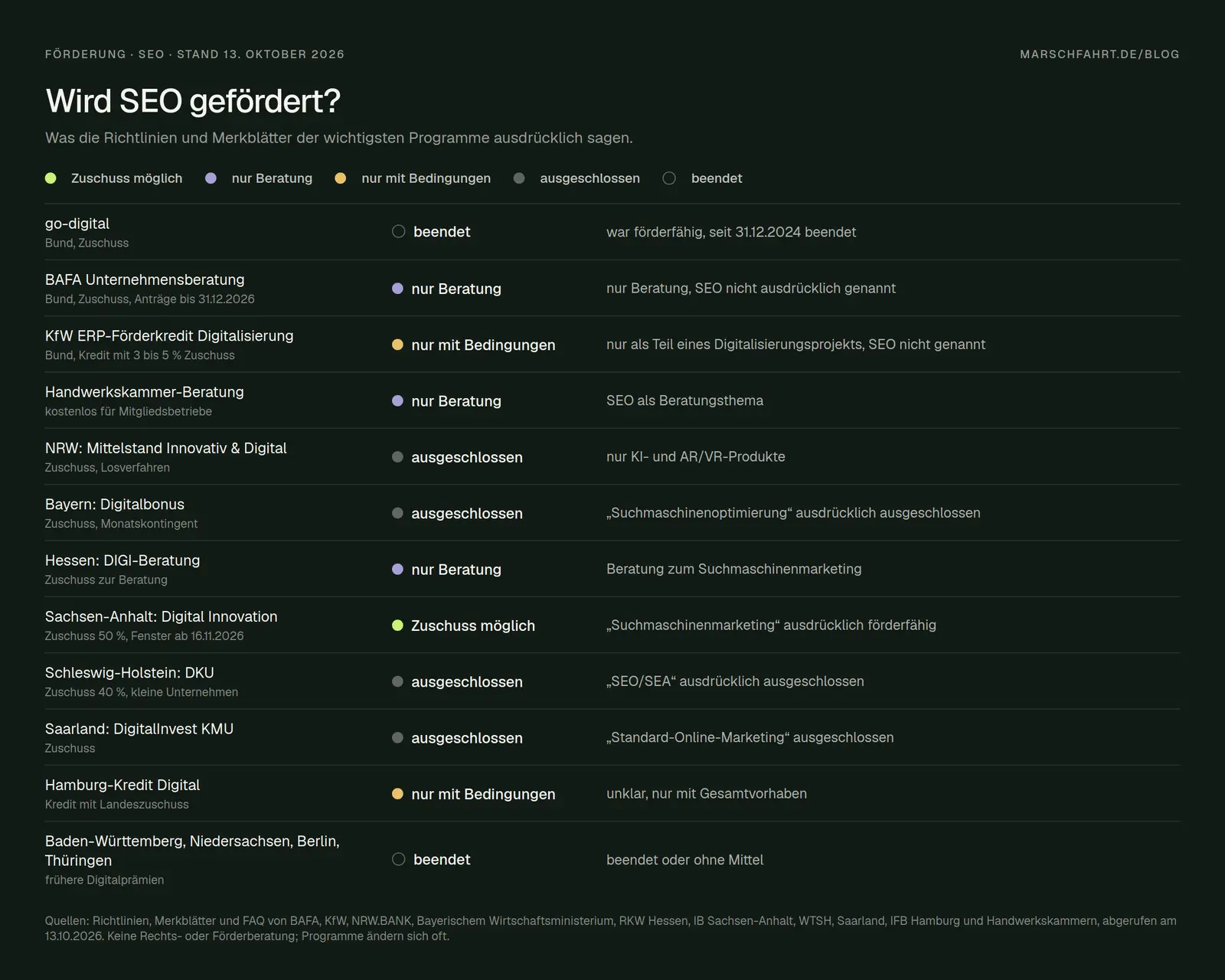Click the note 'war förderfähig, seit 31.12.2024 beendet'
The width and height of the screenshot is (1225, 980).
(731, 232)
